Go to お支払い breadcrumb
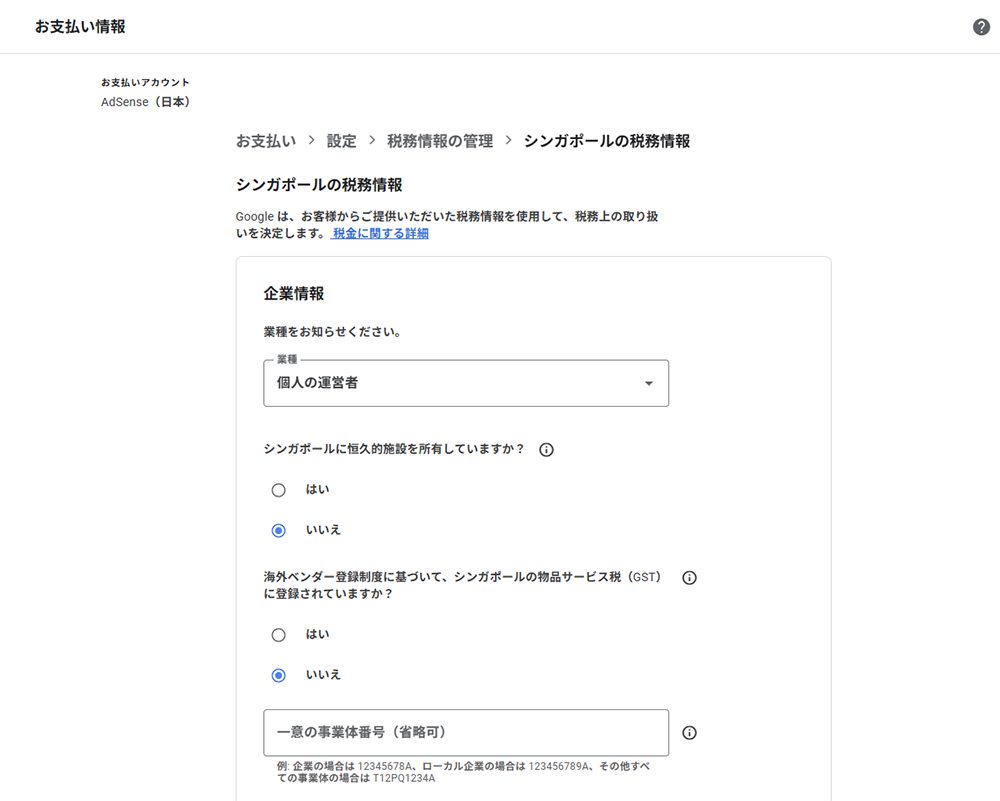1000x801 pixels. tap(266, 141)
